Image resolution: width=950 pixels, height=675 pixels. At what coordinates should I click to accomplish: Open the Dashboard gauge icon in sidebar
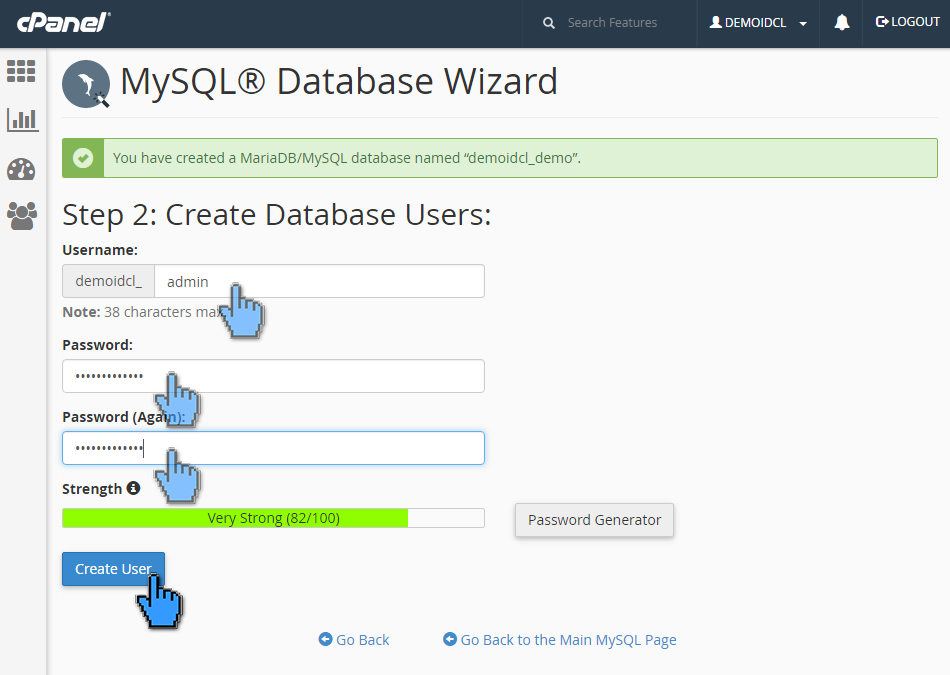[22, 168]
